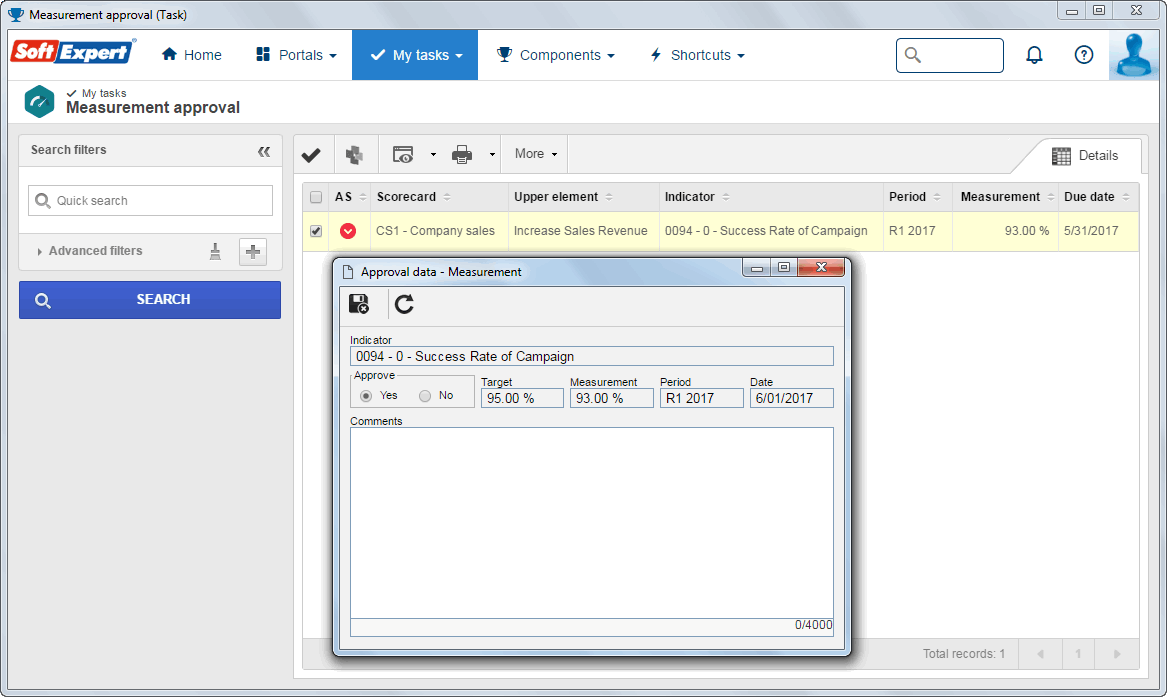Open the notifications bell

(1034, 55)
